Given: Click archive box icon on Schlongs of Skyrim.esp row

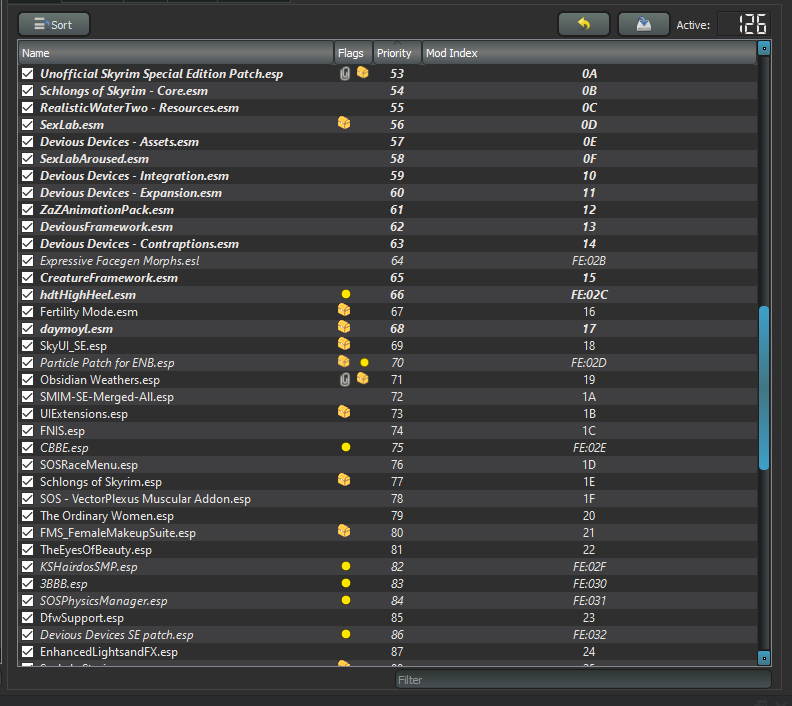Looking at the screenshot, I should point(344,480).
